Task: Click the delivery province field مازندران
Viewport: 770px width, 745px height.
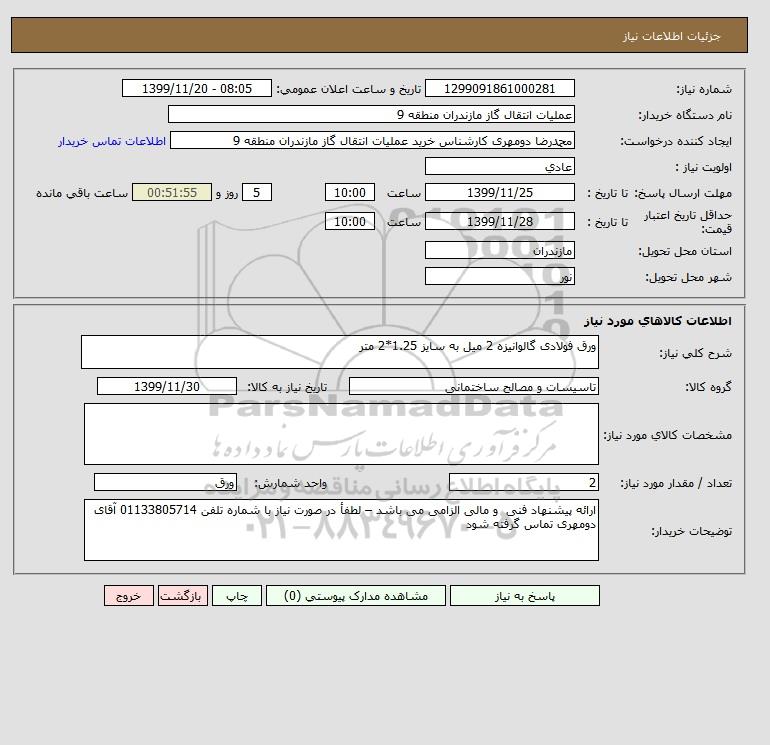Action: (x=499, y=250)
